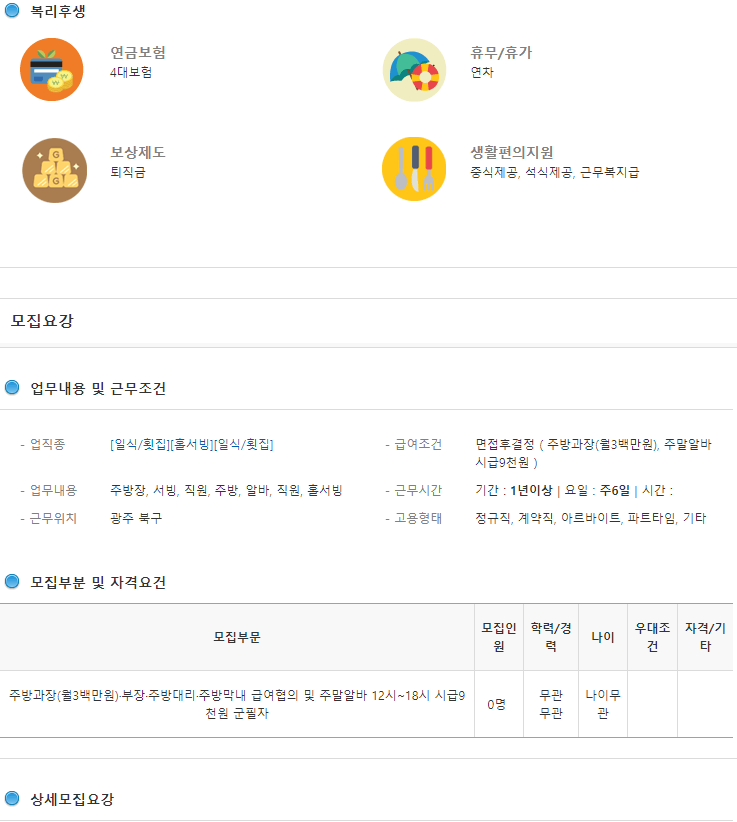Image resolution: width=737 pixels, height=822 pixels.
Task: Select the 연금보험 heading text
Action: click(138, 52)
